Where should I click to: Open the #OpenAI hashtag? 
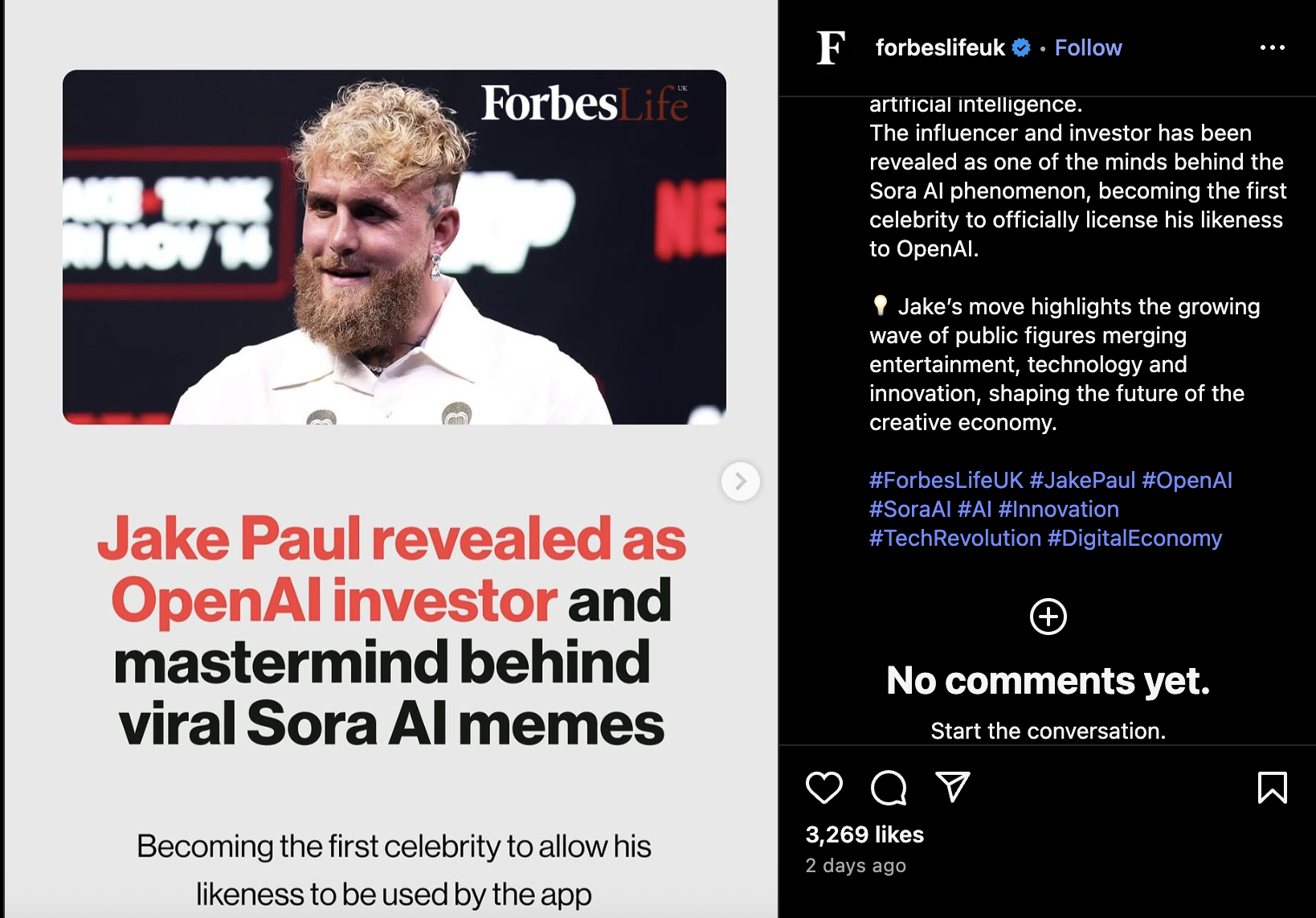point(1187,481)
